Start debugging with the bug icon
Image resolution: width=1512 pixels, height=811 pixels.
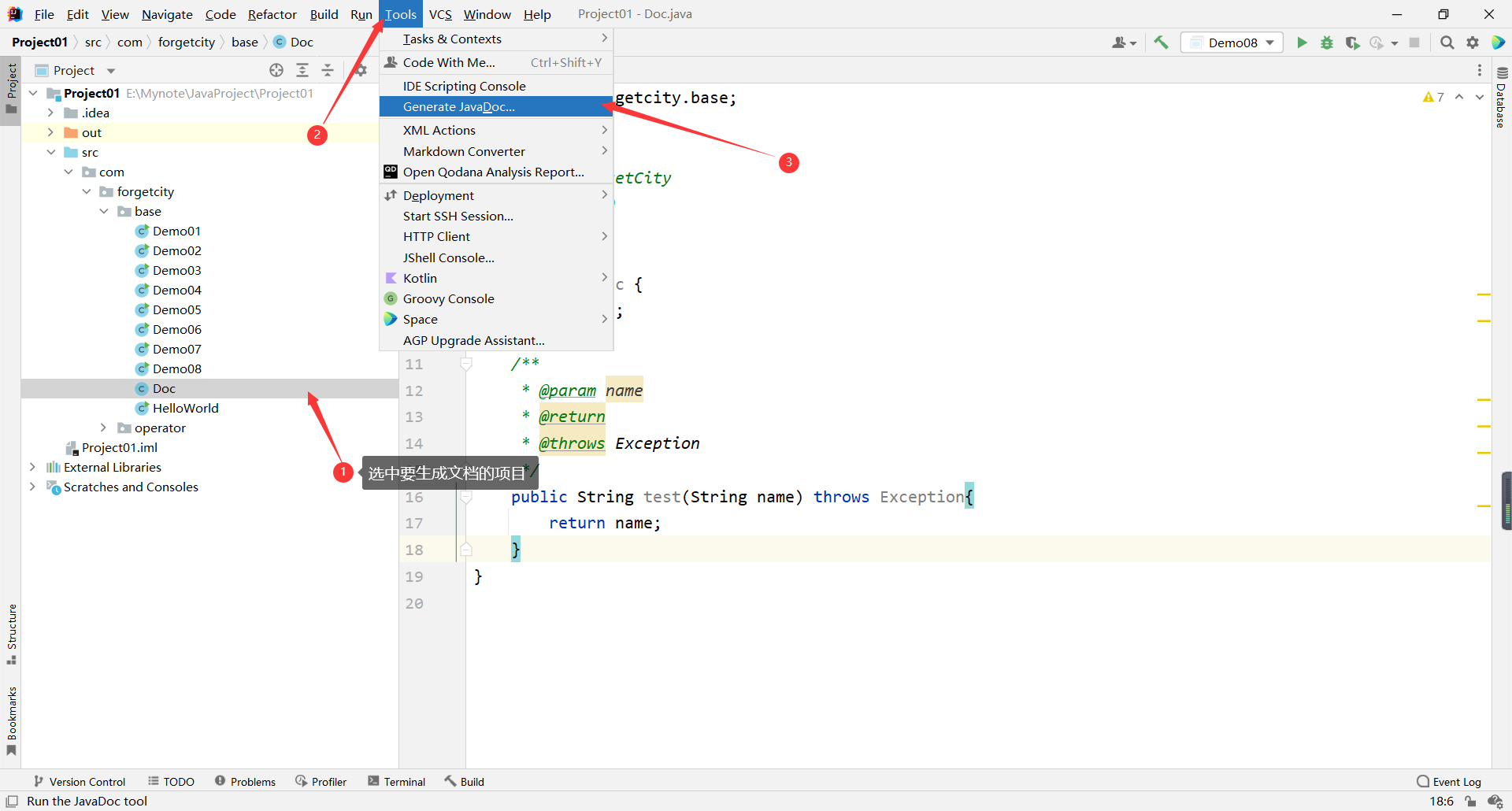pos(1327,43)
